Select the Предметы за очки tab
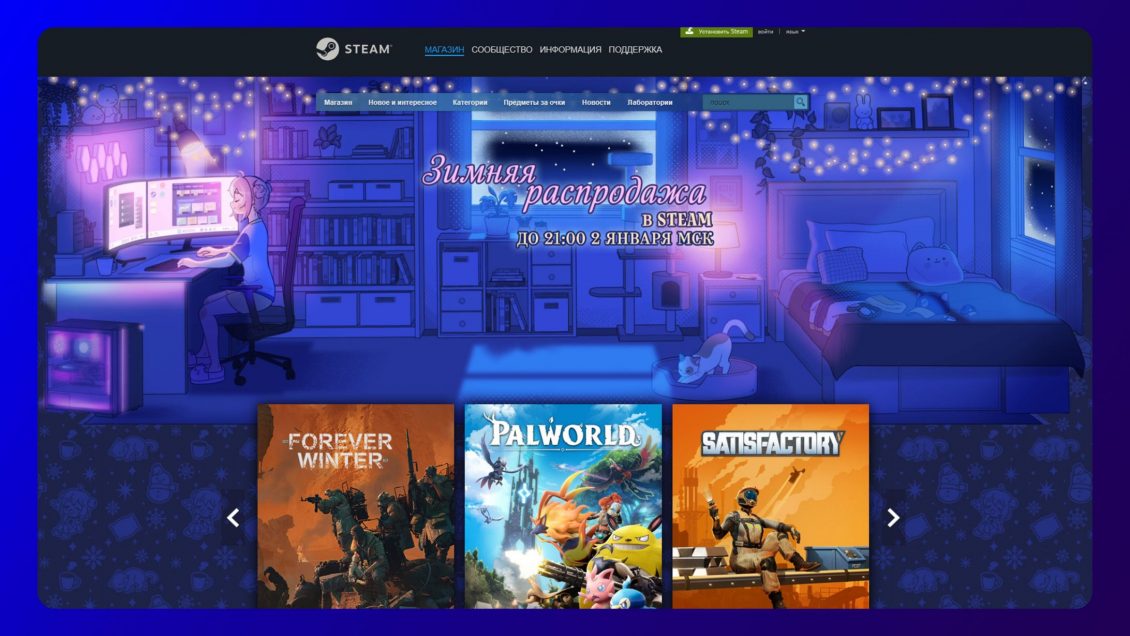 point(534,102)
